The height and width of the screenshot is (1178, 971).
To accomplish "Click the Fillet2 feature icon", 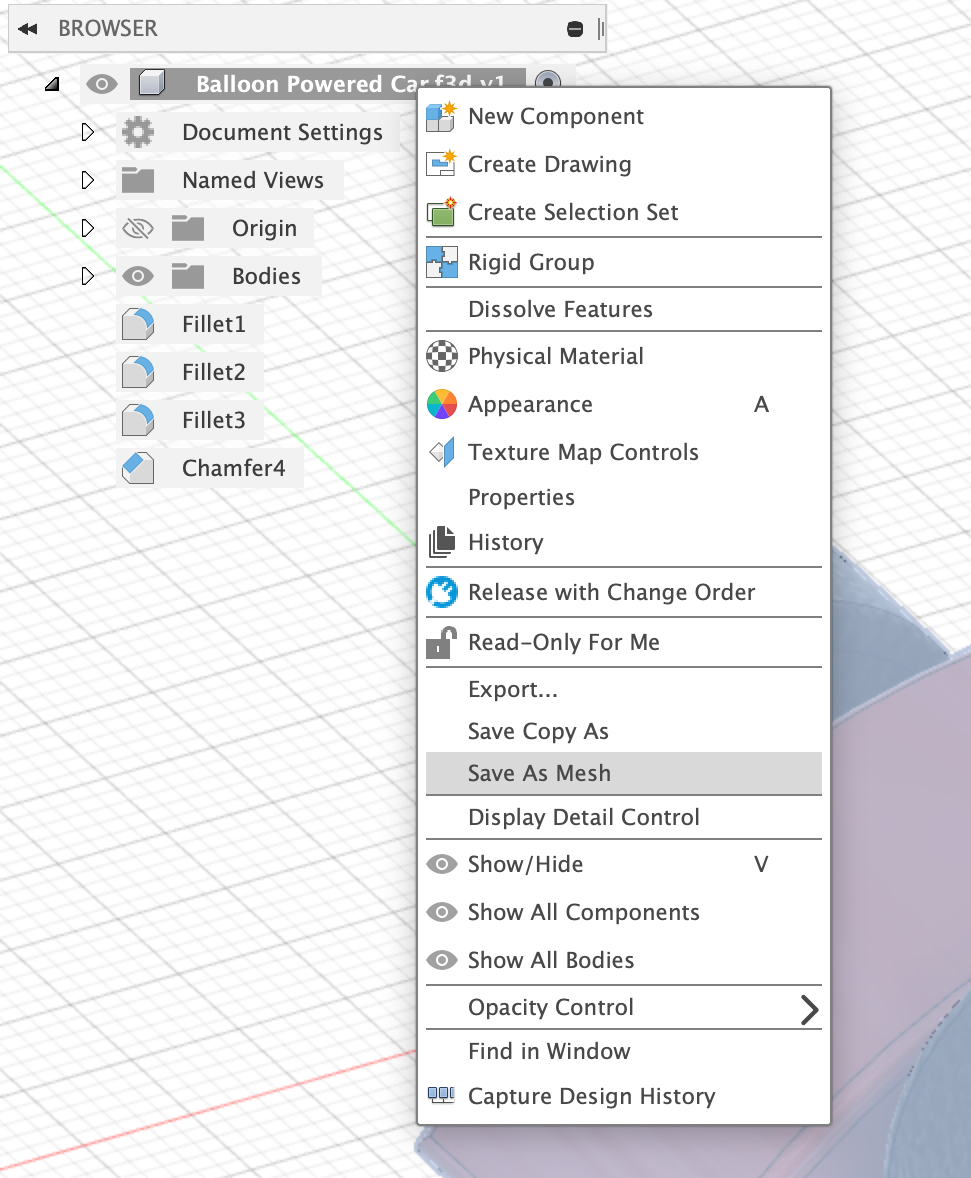I will click(x=138, y=373).
